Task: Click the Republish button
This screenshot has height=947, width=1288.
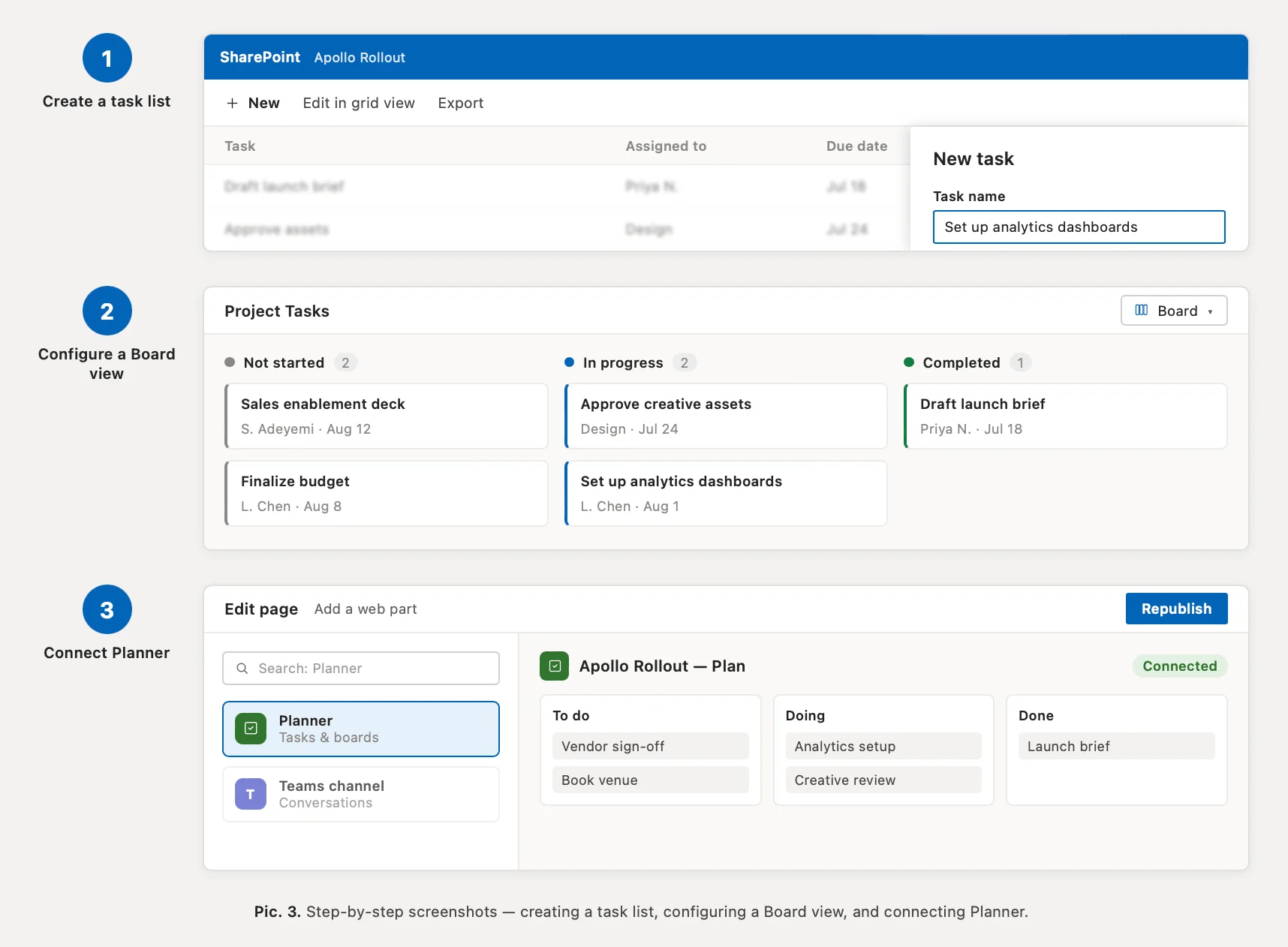Action: (1176, 609)
